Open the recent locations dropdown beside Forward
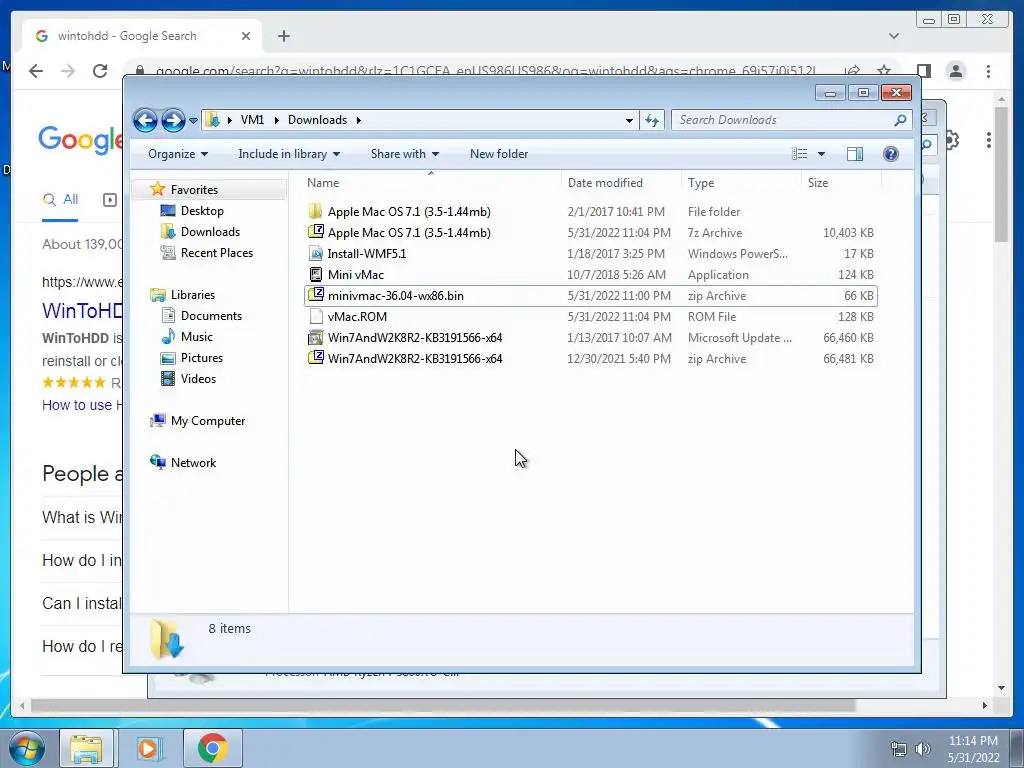The image size is (1024, 768). pos(193,121)
